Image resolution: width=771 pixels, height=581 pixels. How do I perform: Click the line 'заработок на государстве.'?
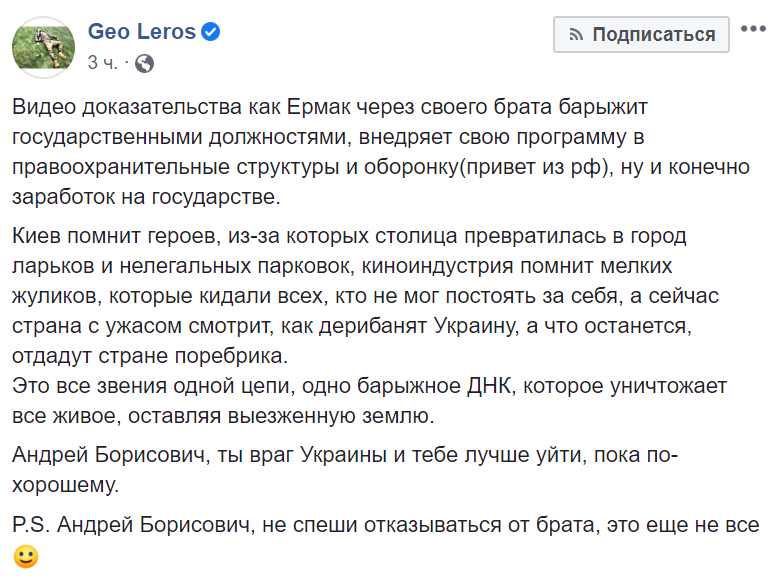tap(146, 197)
